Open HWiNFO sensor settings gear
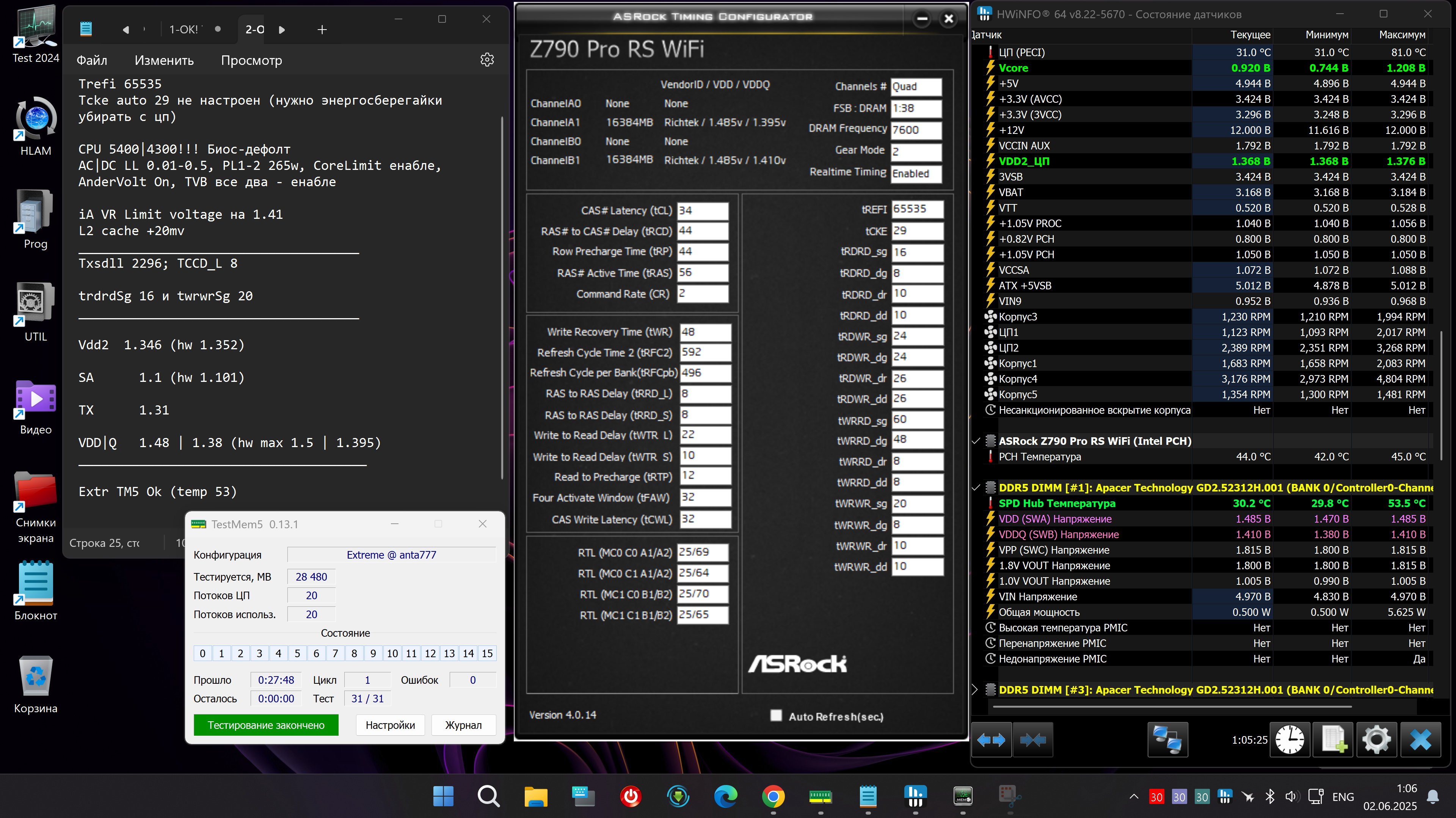 (1376, 739)
